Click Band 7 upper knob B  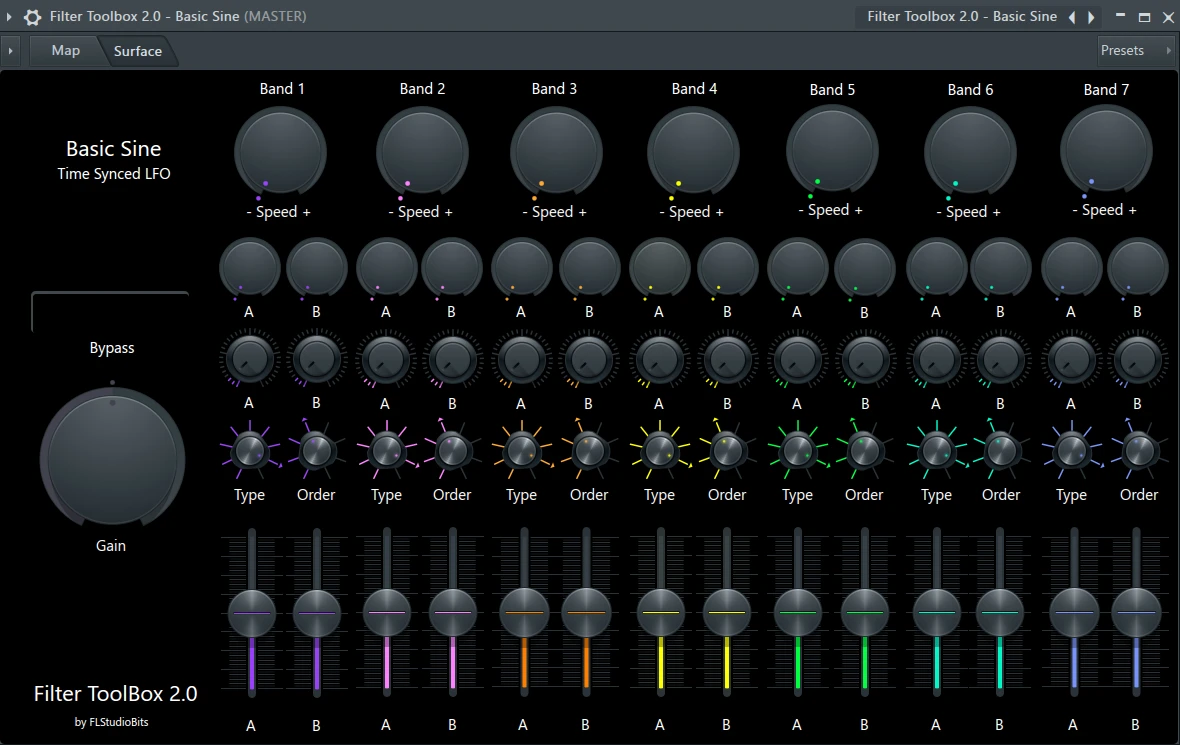1138,268
